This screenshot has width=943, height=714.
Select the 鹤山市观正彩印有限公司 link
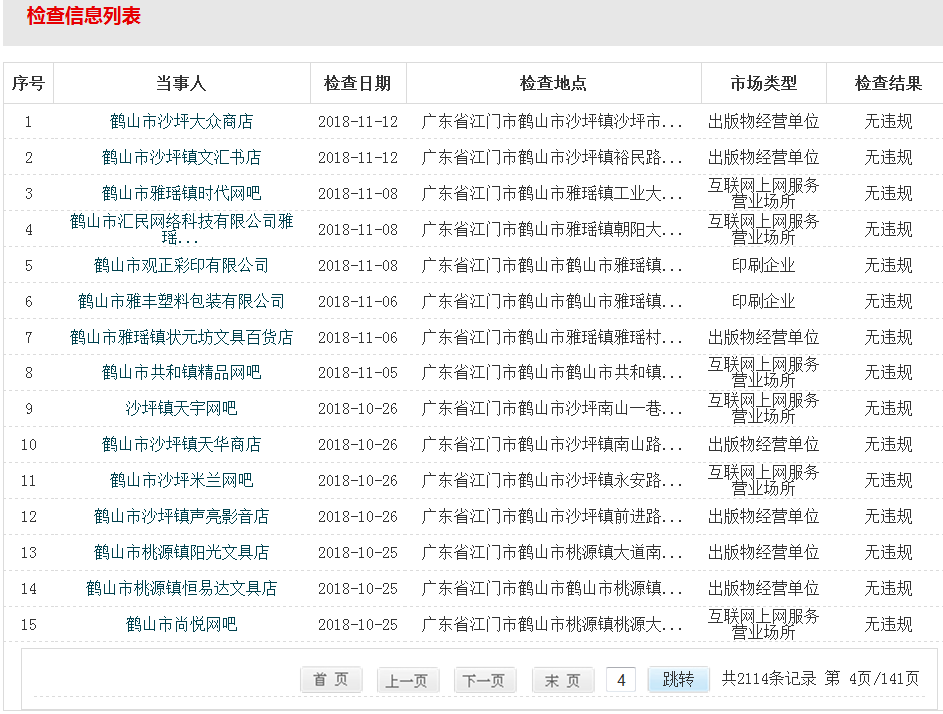coord(181,265)
